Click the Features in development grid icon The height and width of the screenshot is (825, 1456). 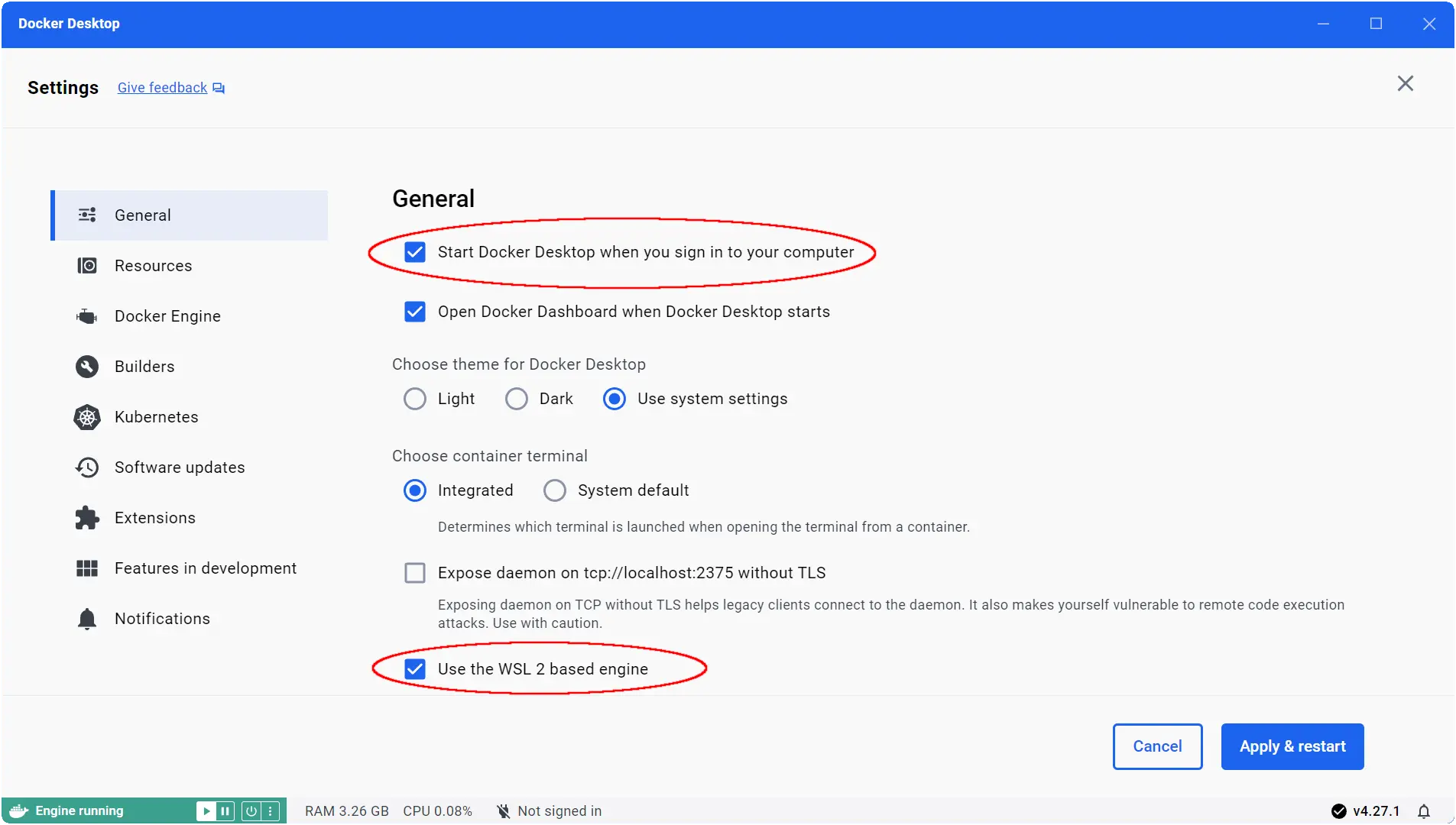(x=87, y=568)
